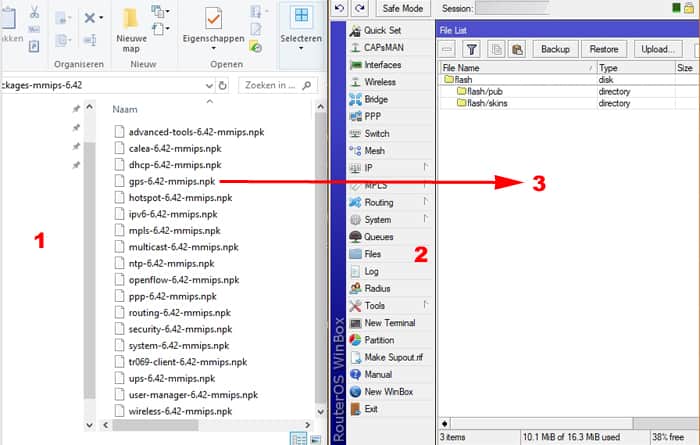Image resolution: width=700 pixels, height=445 pixels.
Task: Click the Nieuwe map button in Explorer
Action: point(131,30)
